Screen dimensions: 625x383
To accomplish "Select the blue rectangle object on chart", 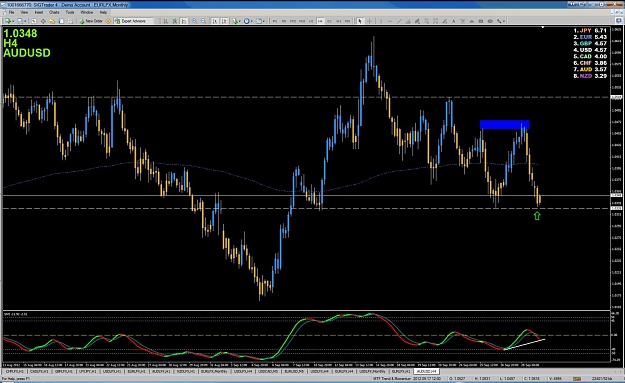I will tap(505, 124).
